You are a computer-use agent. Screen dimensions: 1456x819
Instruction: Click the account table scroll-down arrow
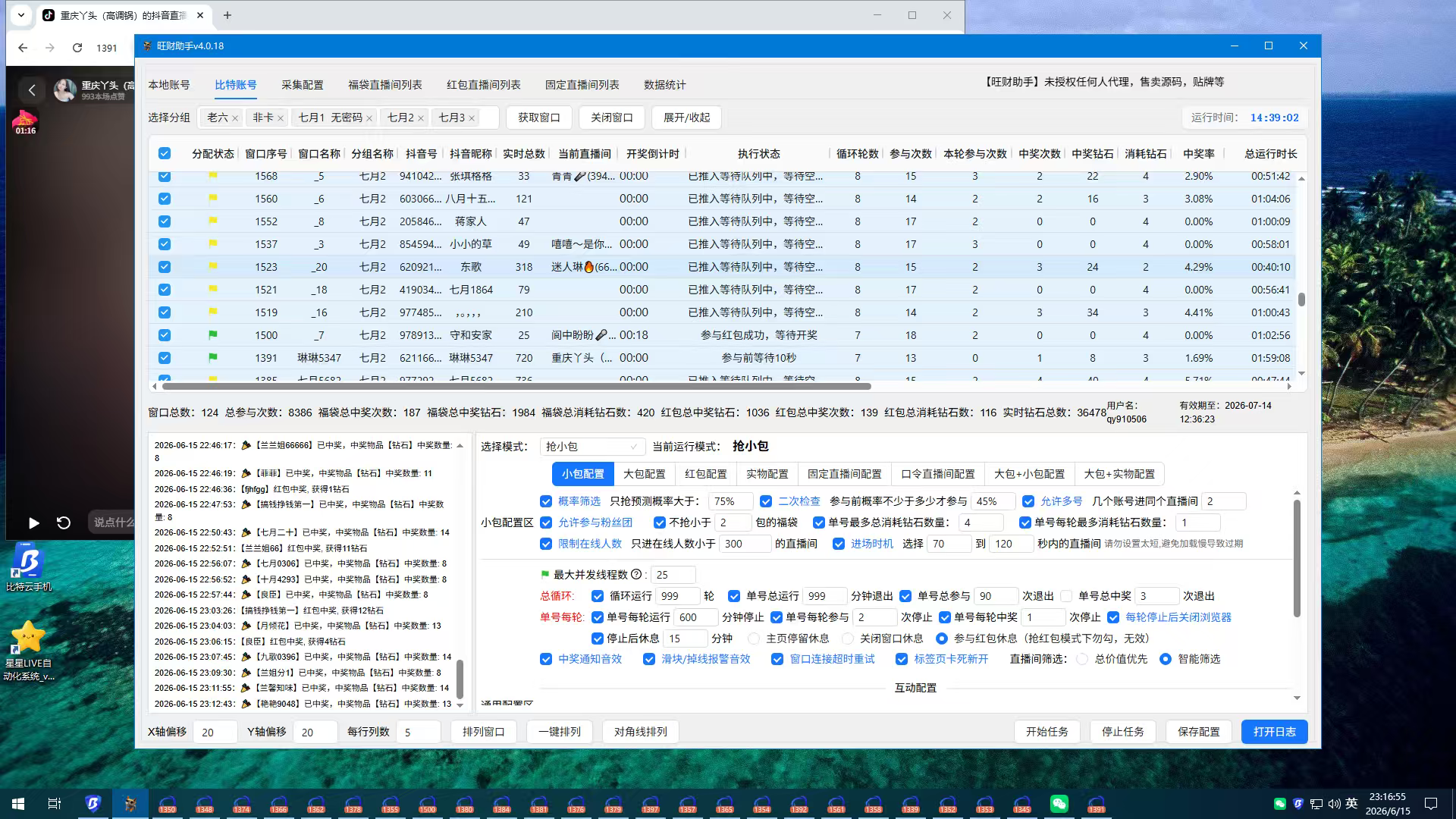[1301, 373]
